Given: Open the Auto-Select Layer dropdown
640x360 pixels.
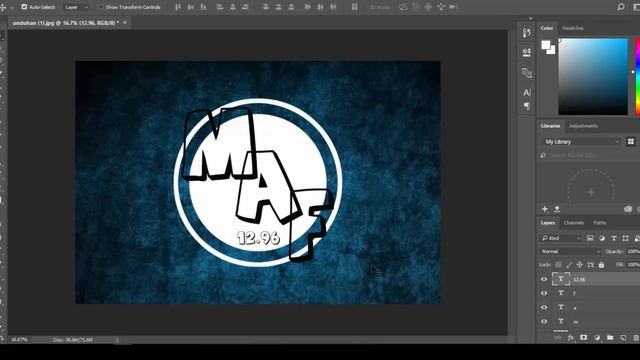Looking at the screenshot, I should 76,7.
